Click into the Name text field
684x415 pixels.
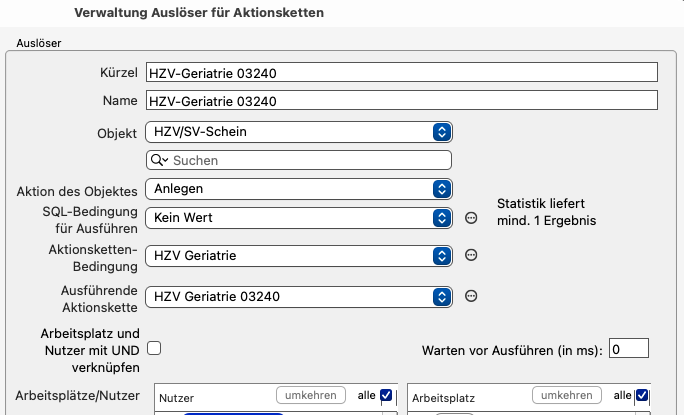(402, 101)
